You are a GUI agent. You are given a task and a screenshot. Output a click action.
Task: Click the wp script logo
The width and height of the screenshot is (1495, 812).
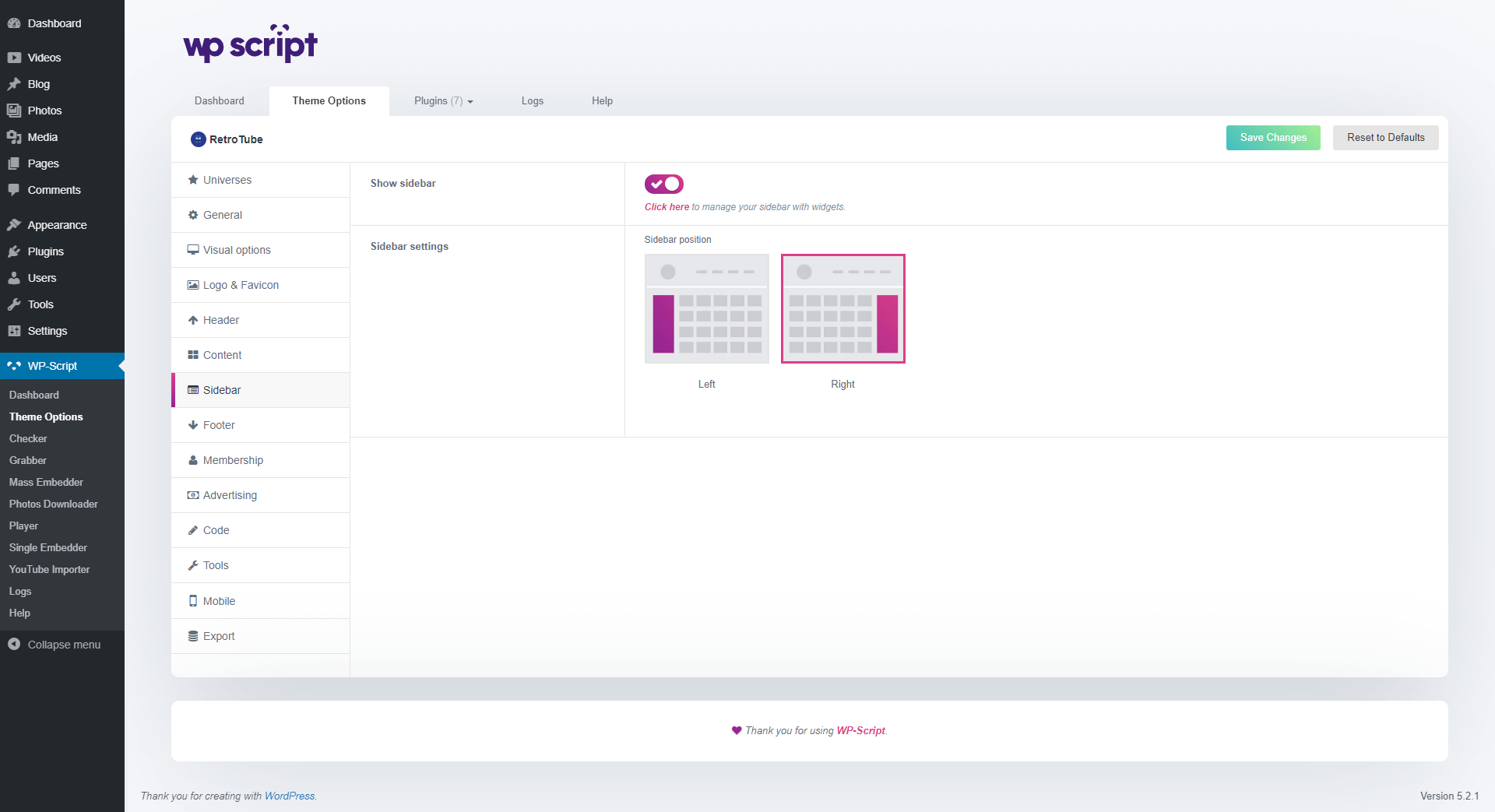pos(250,44)
